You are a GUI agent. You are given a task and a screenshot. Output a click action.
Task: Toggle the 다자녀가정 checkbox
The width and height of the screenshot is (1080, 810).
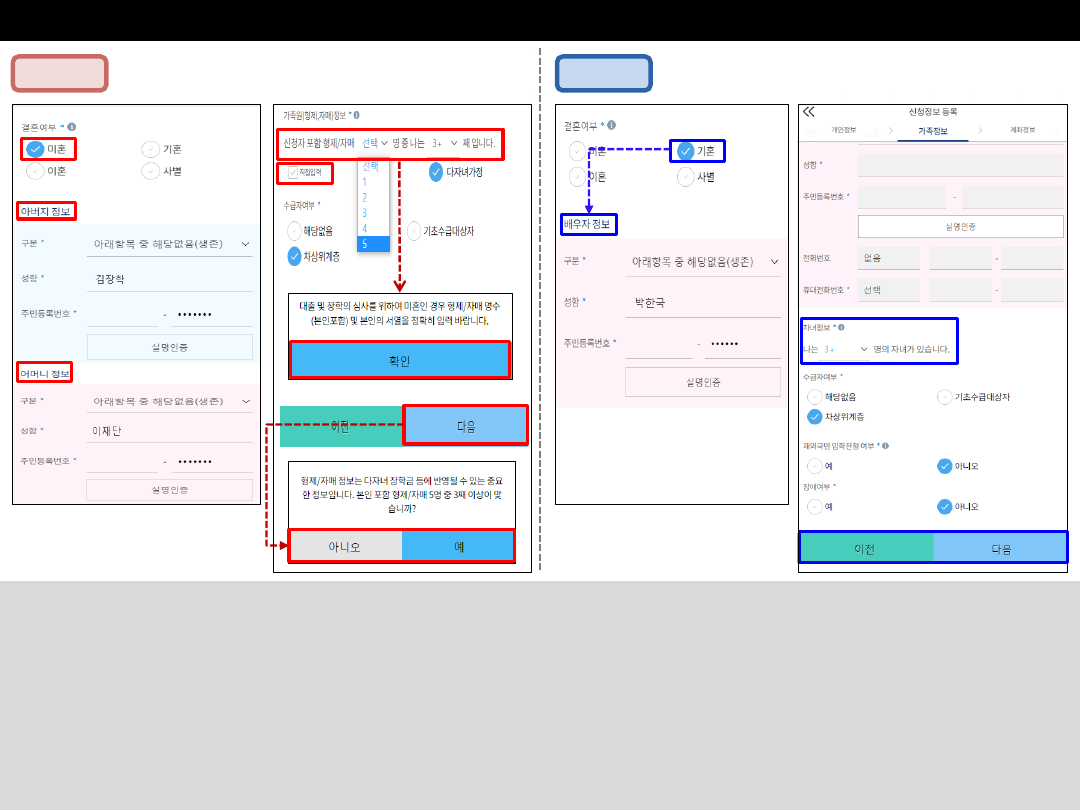click(436, 172)
